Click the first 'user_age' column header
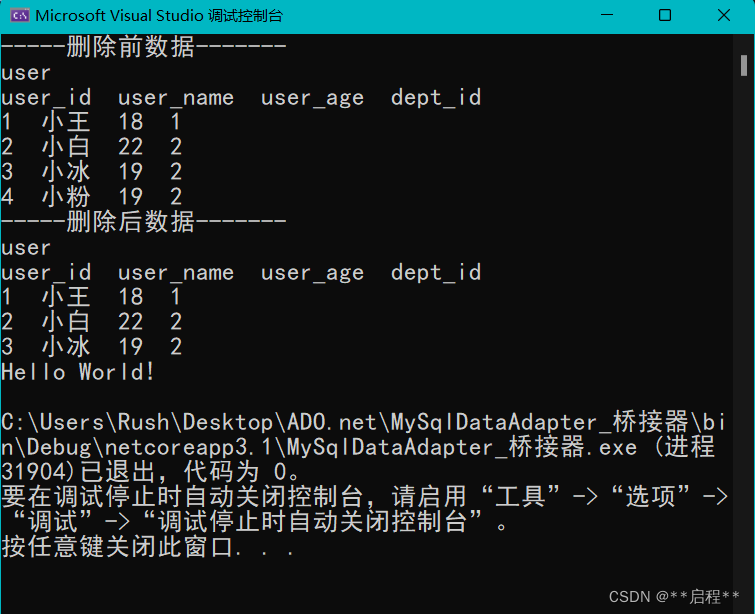The height and width of the screenshot is (614, 755). tap(312, 98)
